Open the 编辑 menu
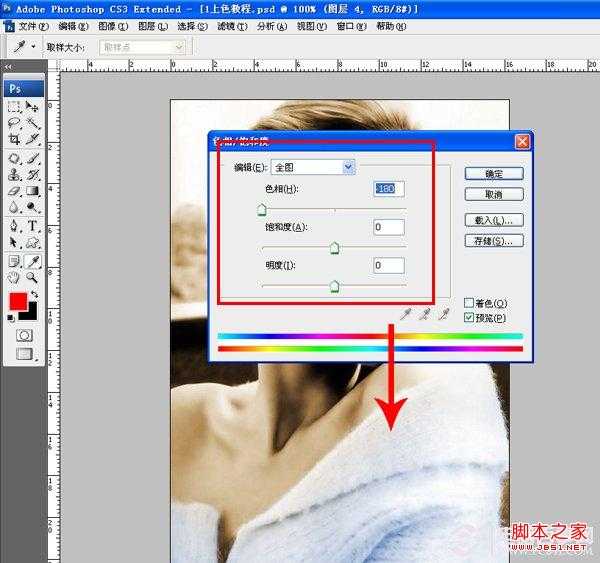600x563 pixels. tap(73, 26)
